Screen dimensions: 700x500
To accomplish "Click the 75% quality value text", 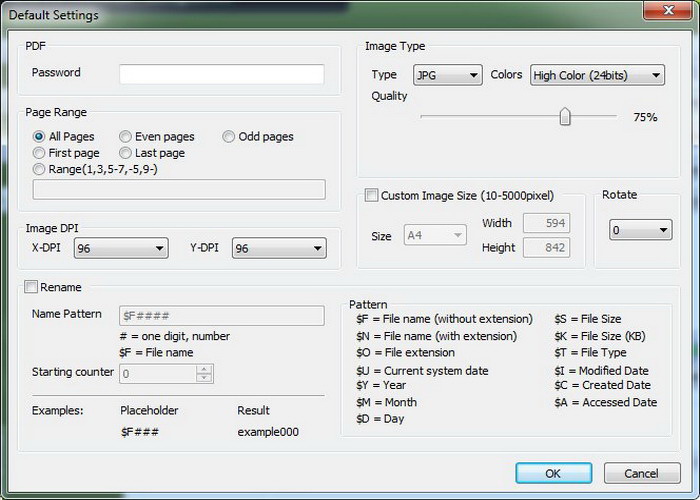I will (645, 117).
